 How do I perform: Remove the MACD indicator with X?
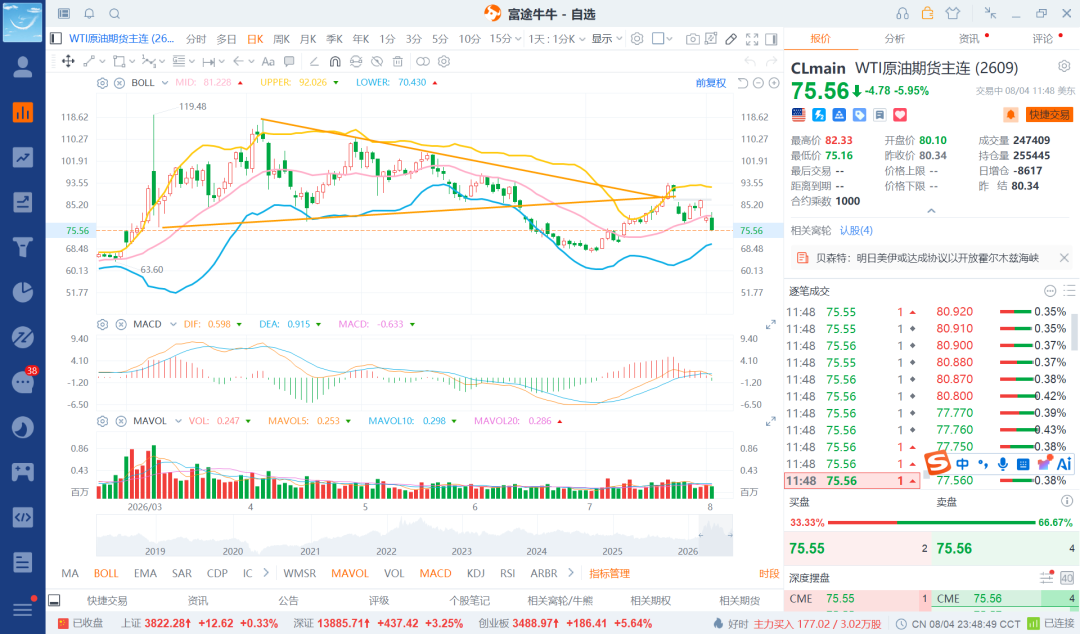click(x=121, y=324)
